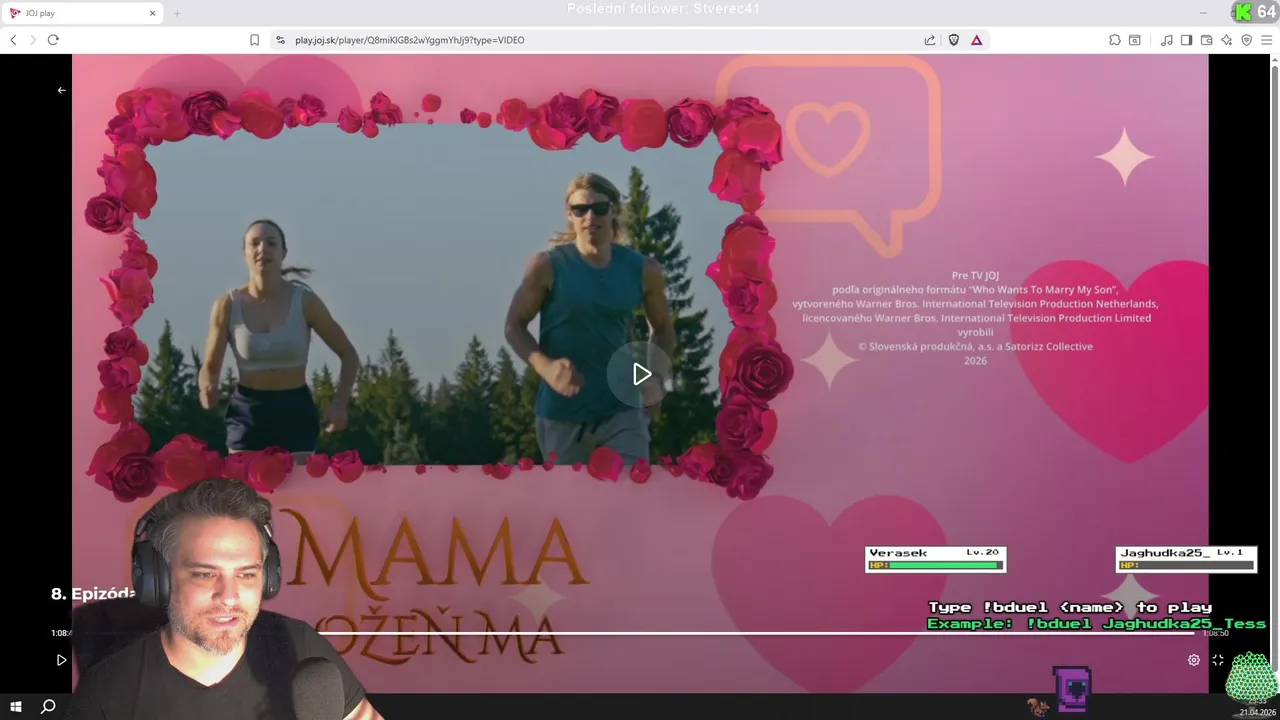1280x720 pixels.
Task: Open Brave Rewards triangle icon
Action: [x=976, y=40]
